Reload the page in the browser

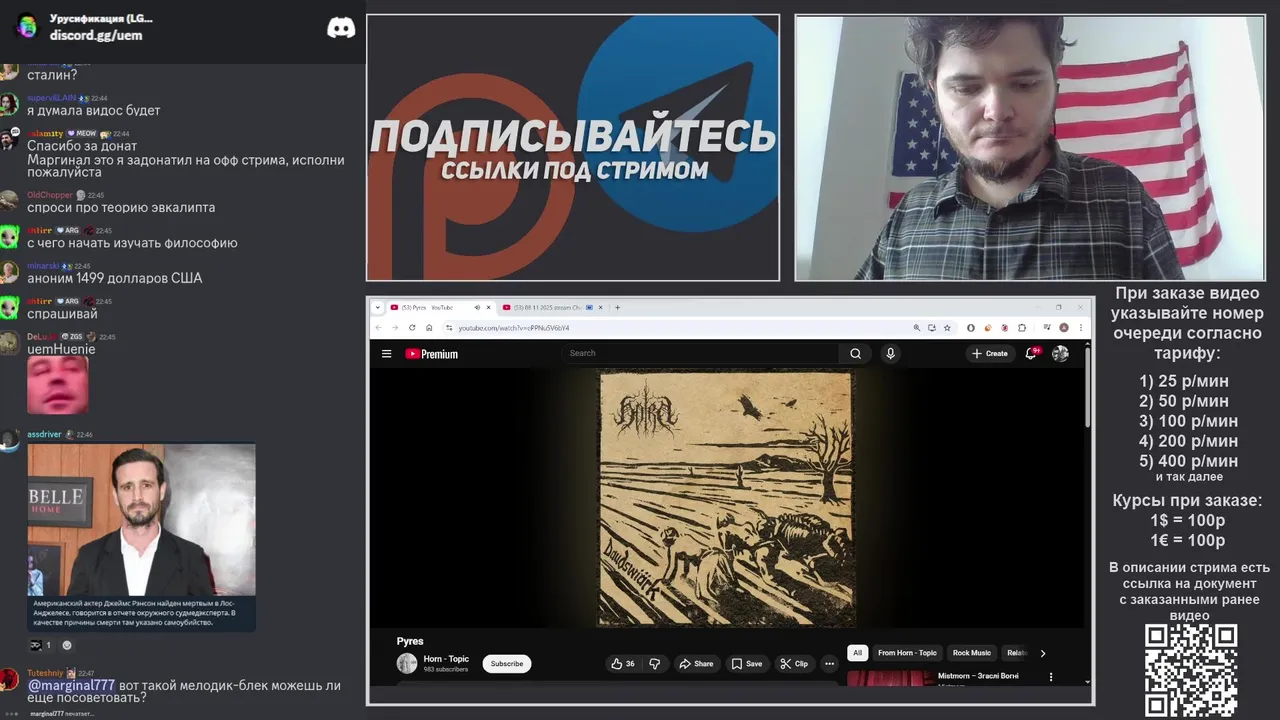click(412, 327)
